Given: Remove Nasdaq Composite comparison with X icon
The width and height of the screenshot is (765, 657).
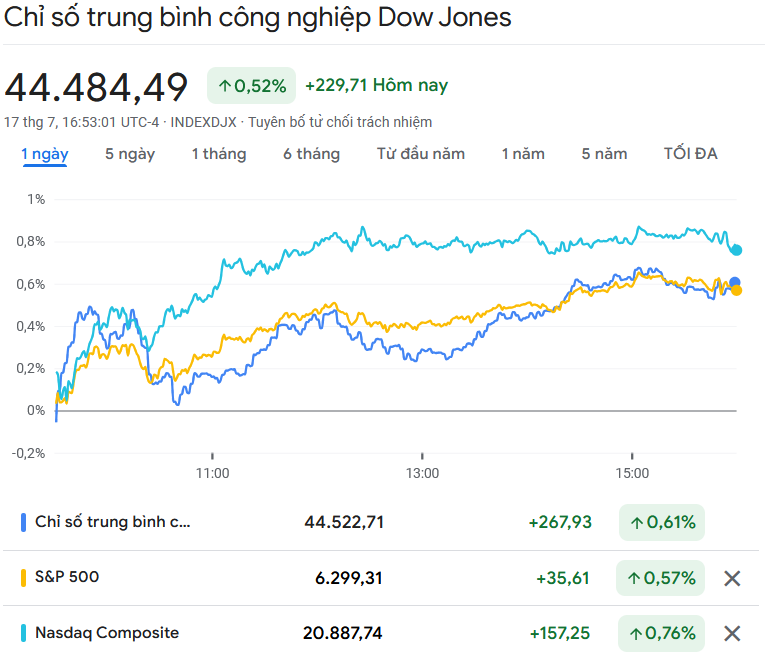Looking at the screenshot, I should click(x=732, y=633).
